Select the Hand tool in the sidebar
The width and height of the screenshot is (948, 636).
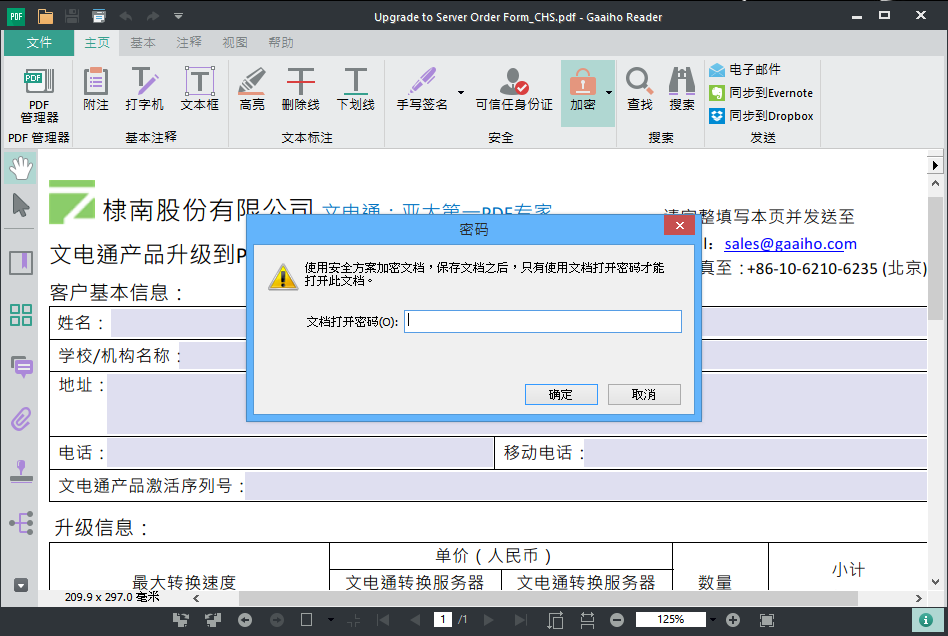pos(19,167)
